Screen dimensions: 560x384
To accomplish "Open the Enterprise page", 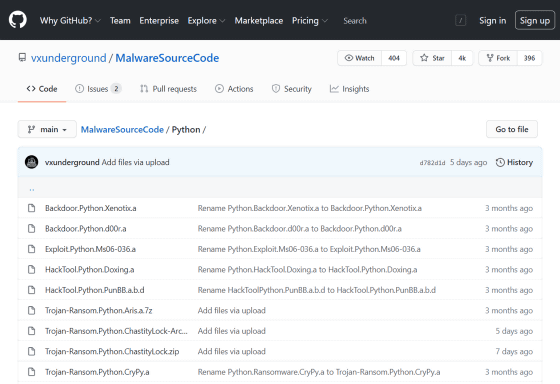I will 159,21.
